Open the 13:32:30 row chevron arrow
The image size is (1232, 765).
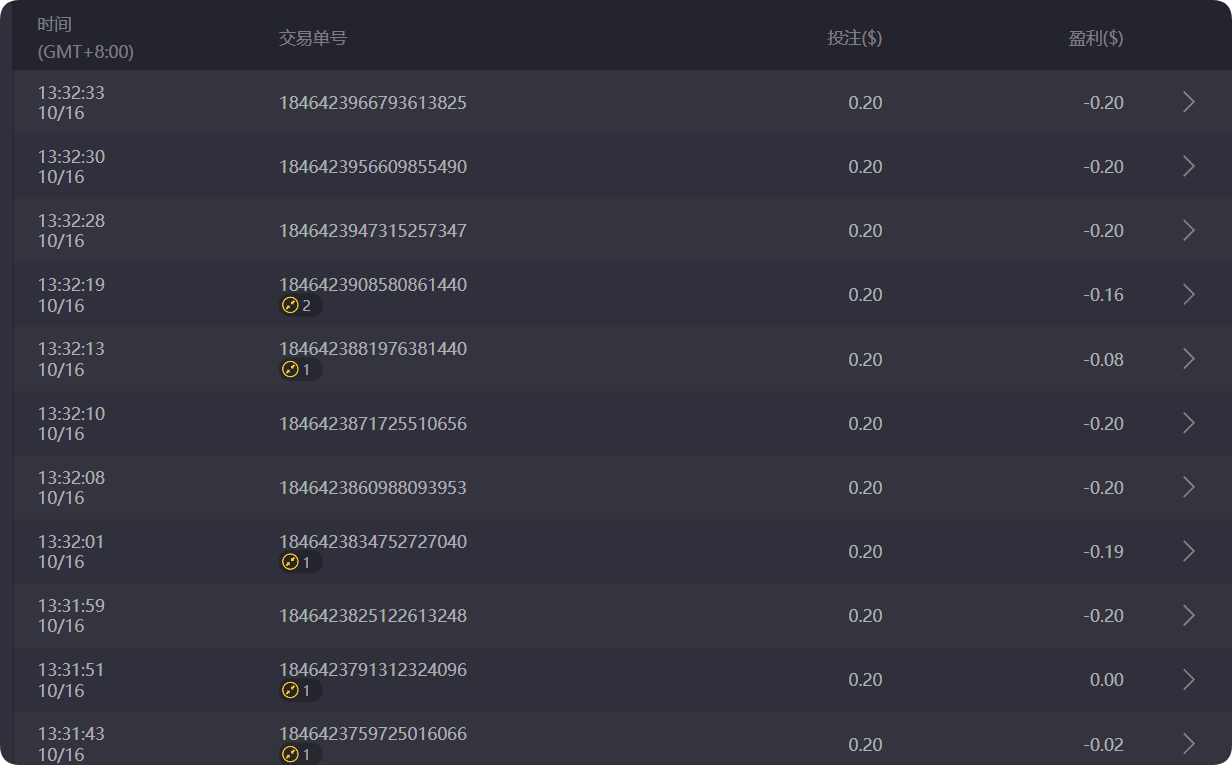pyautogui.click(x=1188, y=166)
